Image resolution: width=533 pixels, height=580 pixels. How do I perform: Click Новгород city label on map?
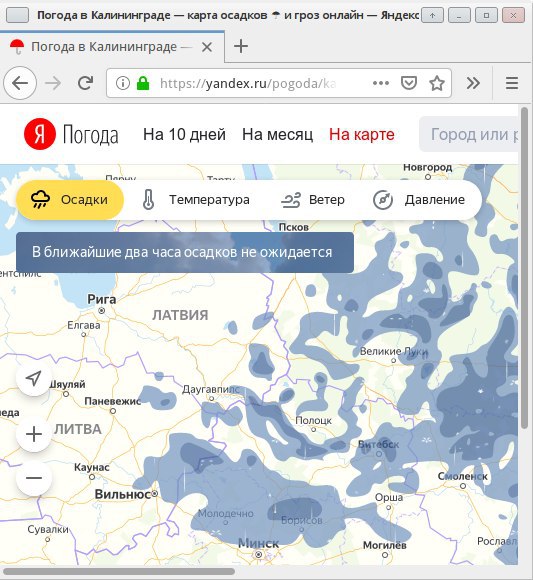pyautogui.click(x=428, y=167)
